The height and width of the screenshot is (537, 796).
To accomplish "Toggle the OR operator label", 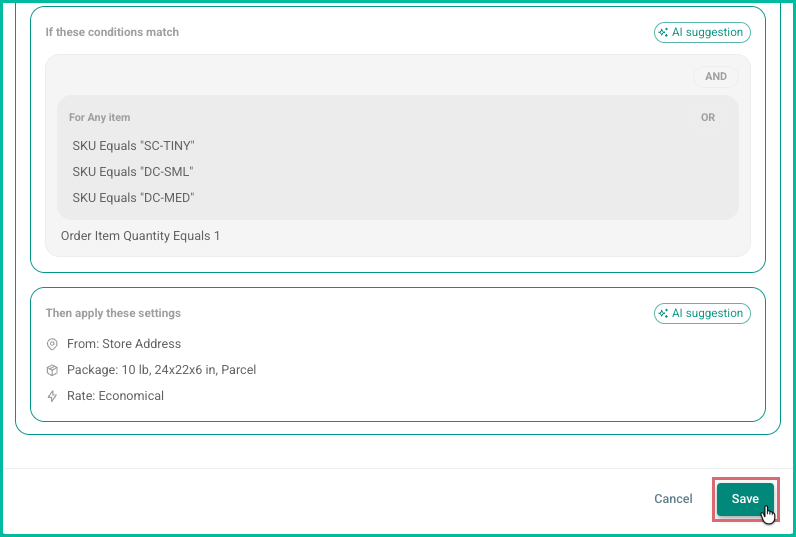I will pos(708,118).
